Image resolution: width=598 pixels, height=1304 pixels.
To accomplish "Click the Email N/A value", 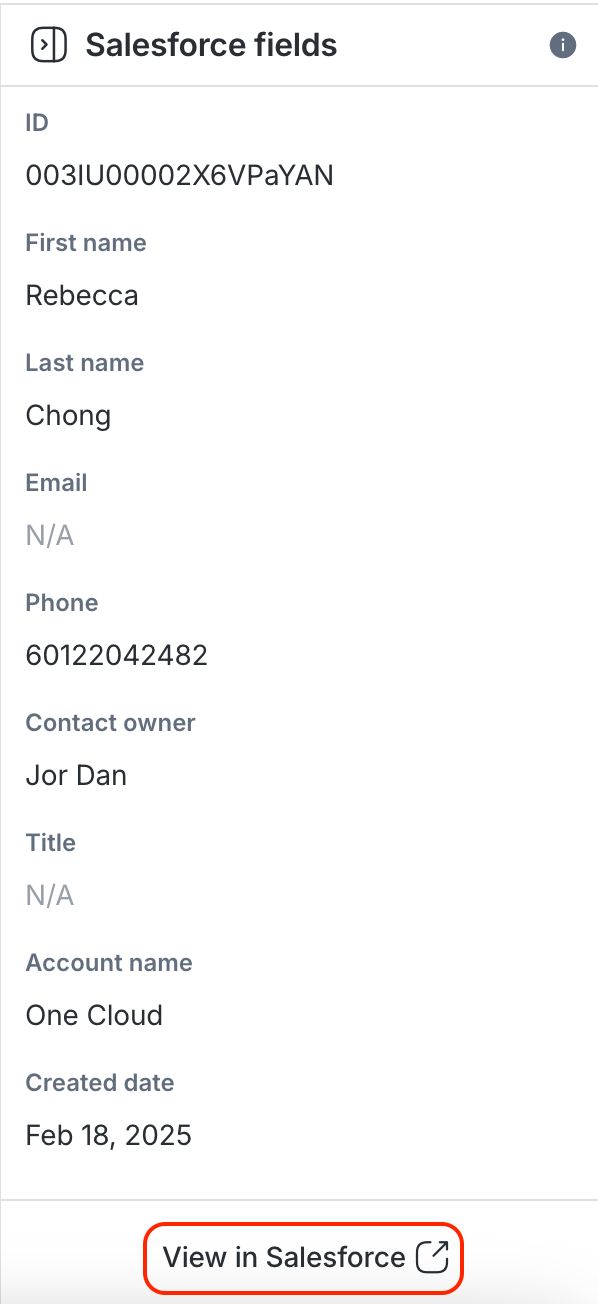I will click(x=50, y=536).
